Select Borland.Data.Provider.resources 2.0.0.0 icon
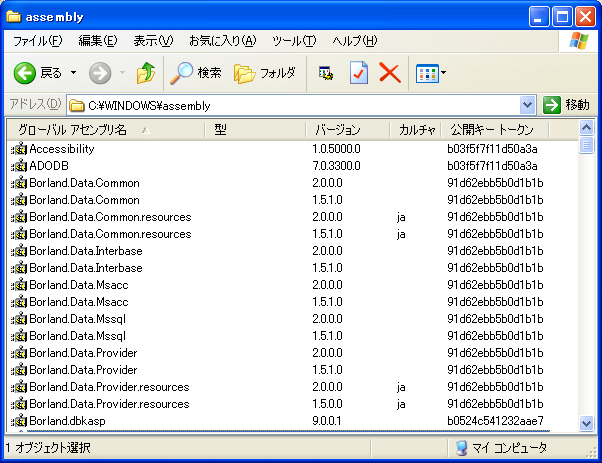 point(19,387)
